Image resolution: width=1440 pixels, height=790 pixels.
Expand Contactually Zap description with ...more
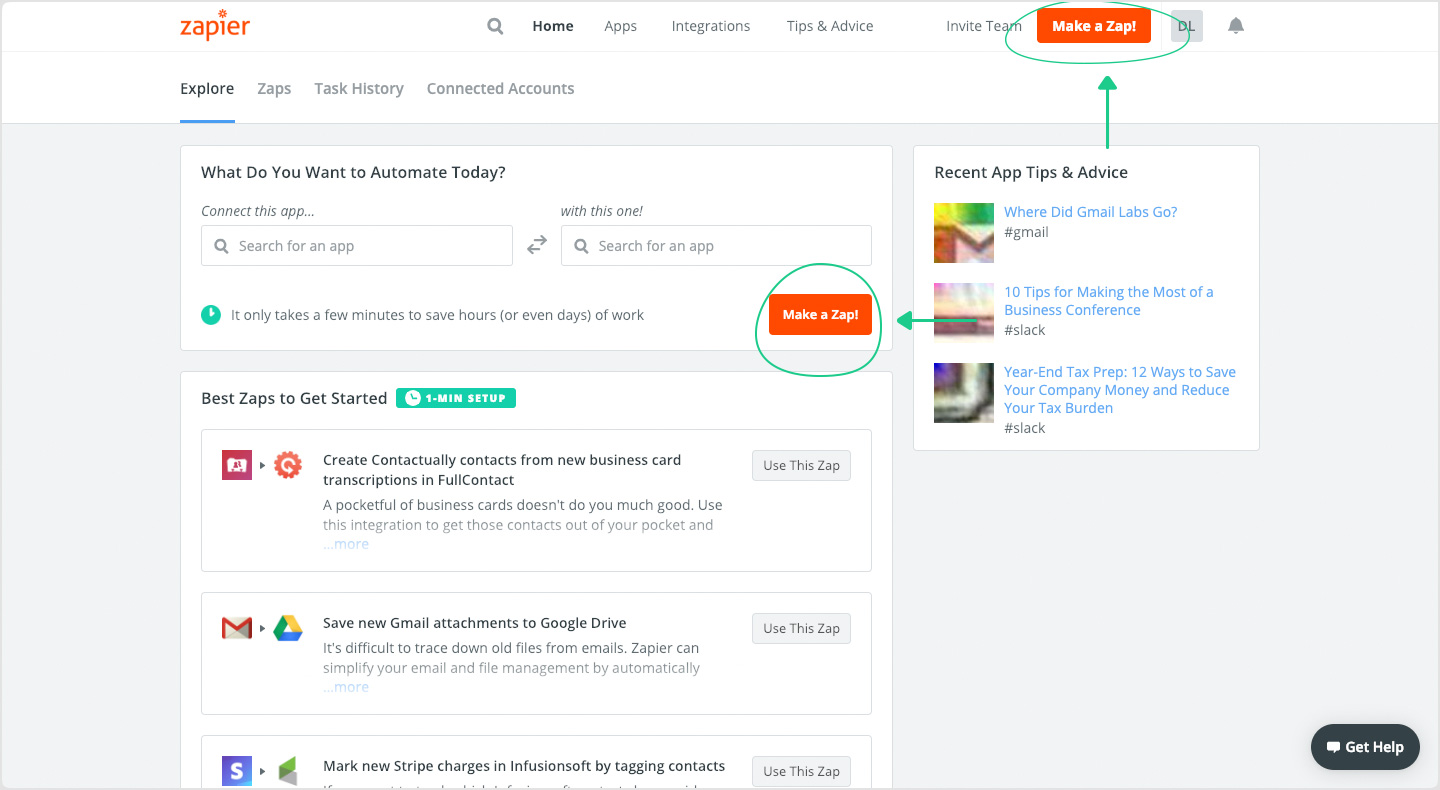click(x=346, y=544)
